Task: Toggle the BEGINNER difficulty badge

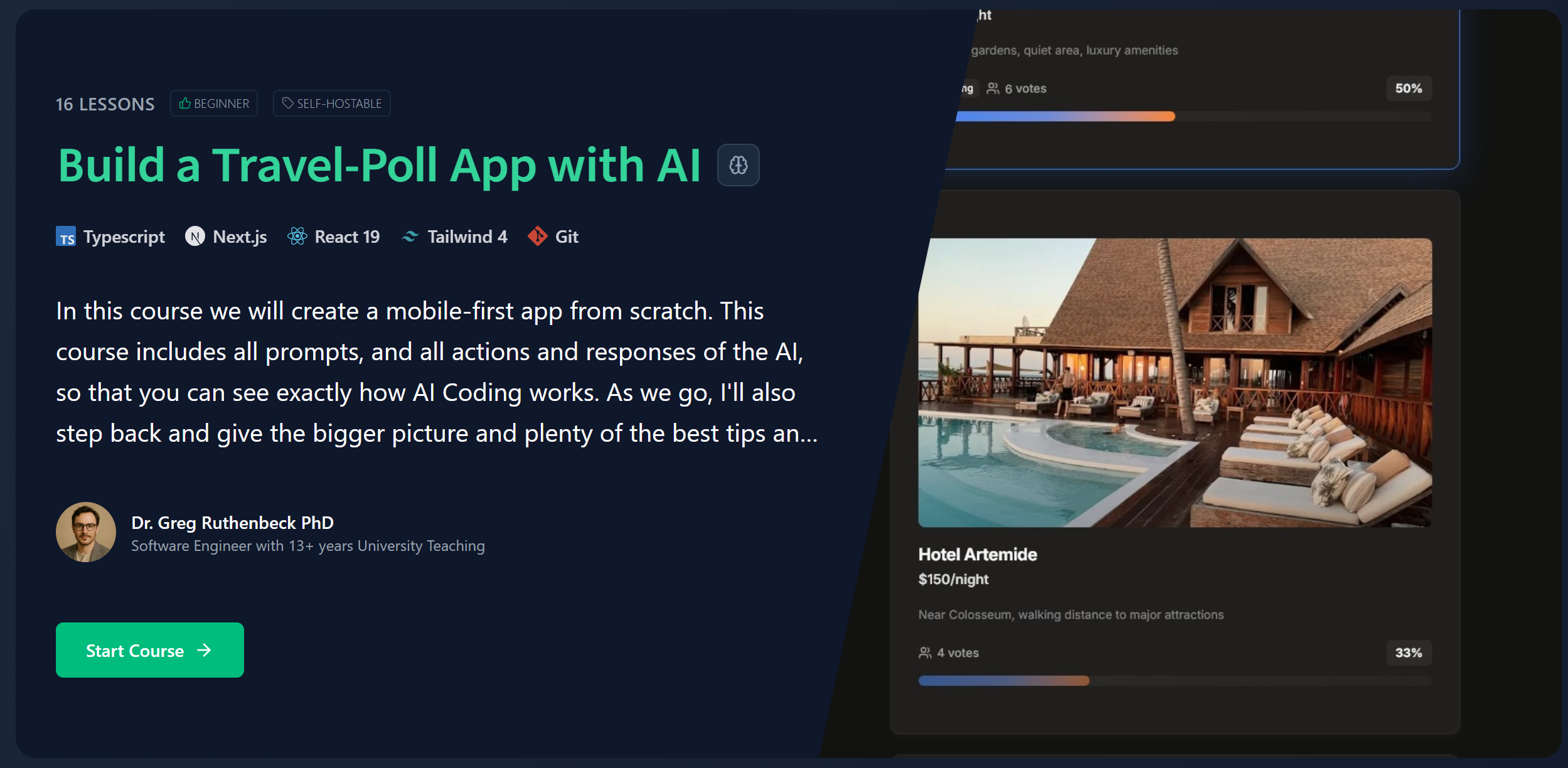Action: pyautogui.click(x=214, y=103)
